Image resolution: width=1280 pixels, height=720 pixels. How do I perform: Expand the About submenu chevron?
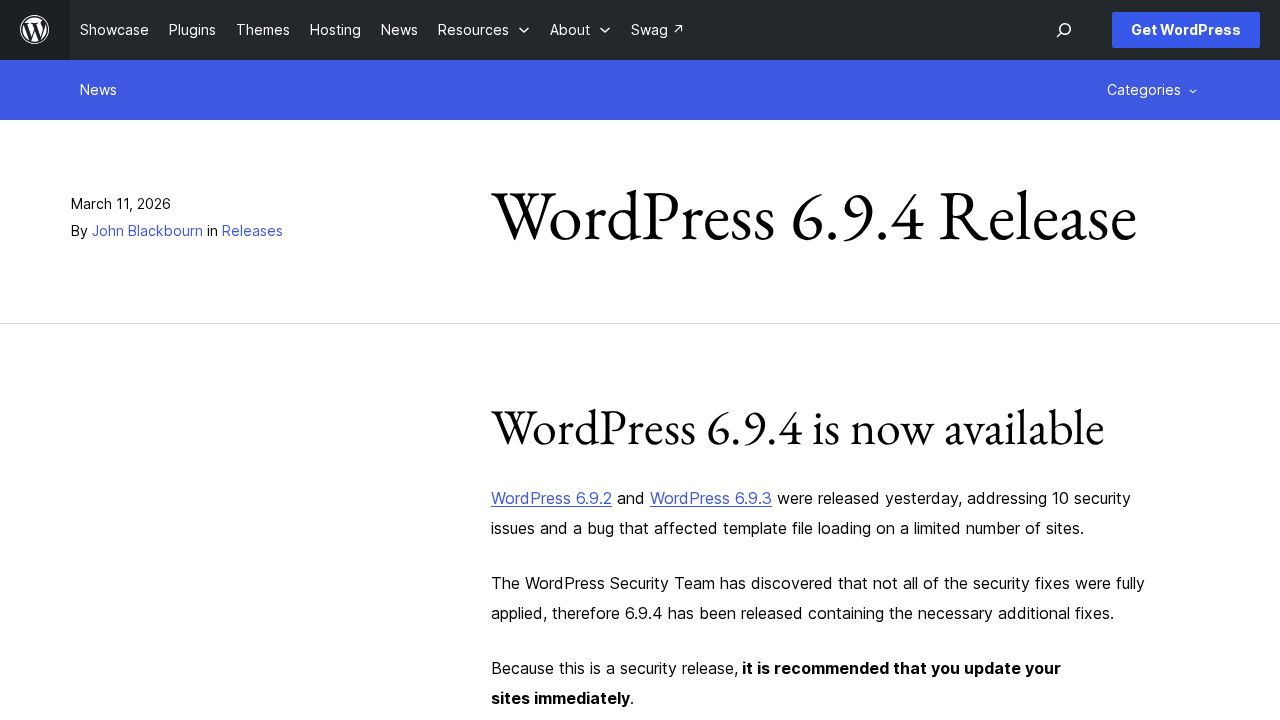click(x=605, y=30)
